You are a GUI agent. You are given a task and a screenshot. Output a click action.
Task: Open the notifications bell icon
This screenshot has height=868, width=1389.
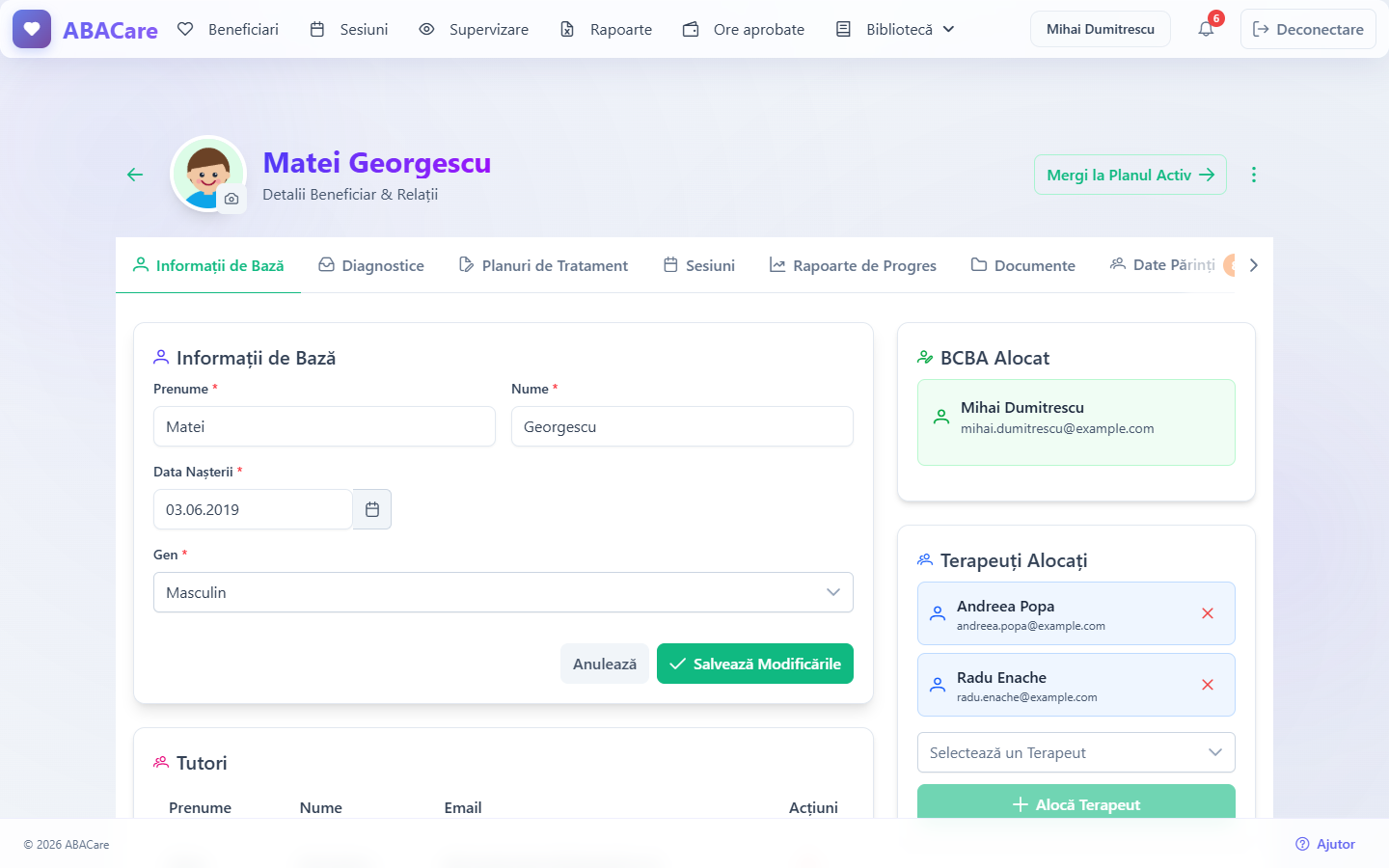coord(1206,29)
